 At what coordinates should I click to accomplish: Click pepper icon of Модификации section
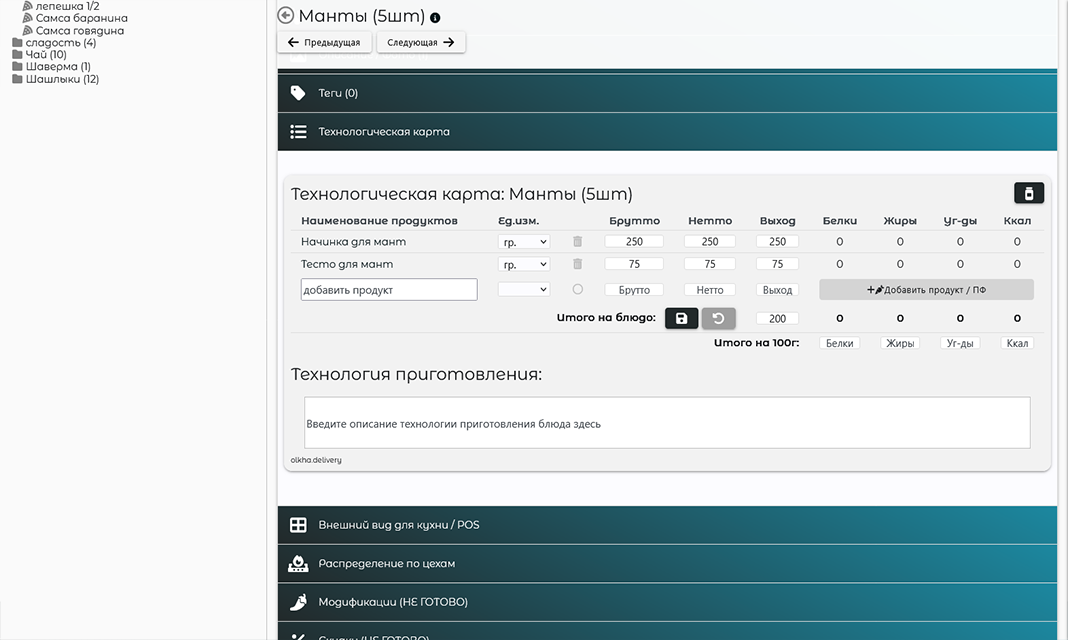coord(298,602)
